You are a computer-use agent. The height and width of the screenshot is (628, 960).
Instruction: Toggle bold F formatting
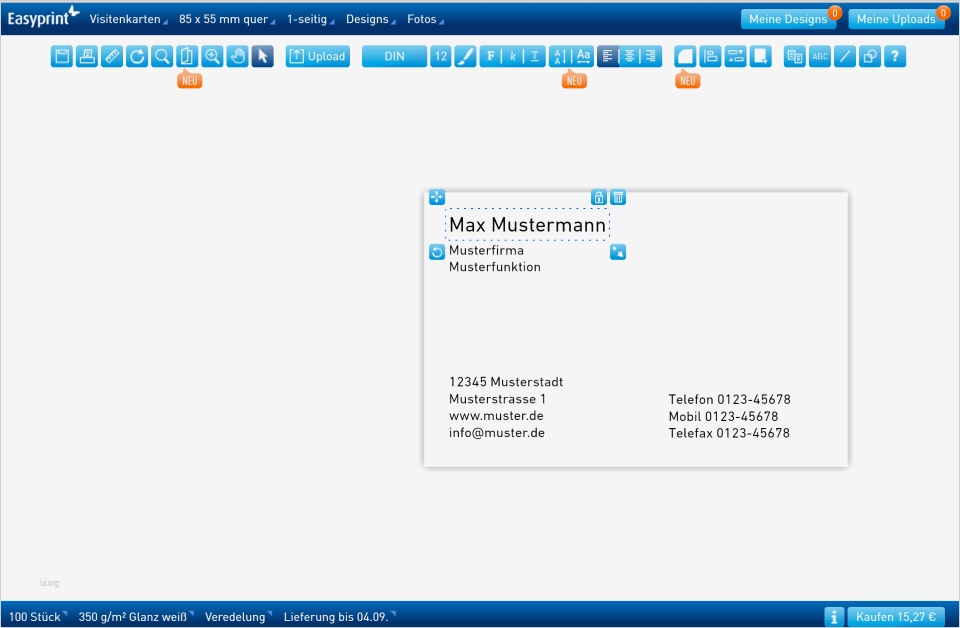[490, 56]
